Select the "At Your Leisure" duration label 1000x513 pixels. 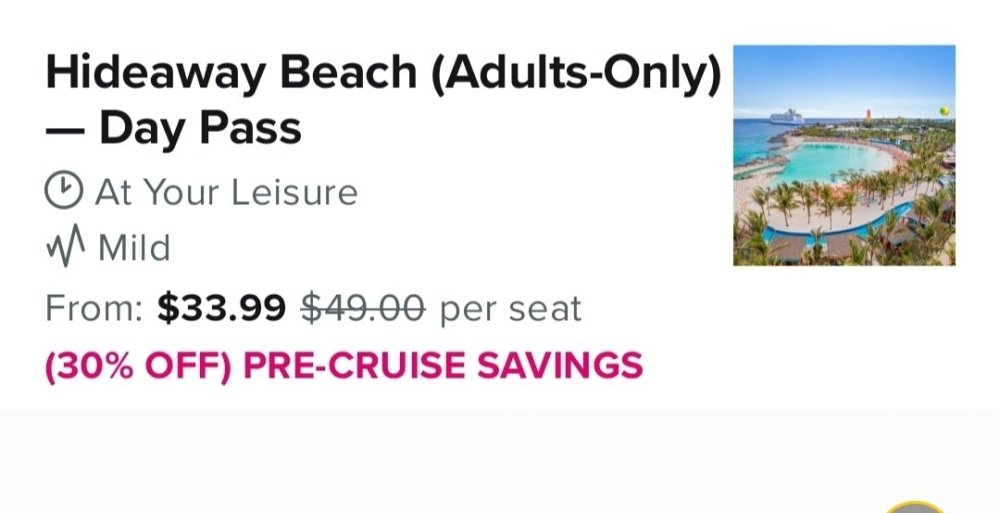pyautogui.click(x=226, y=192)
